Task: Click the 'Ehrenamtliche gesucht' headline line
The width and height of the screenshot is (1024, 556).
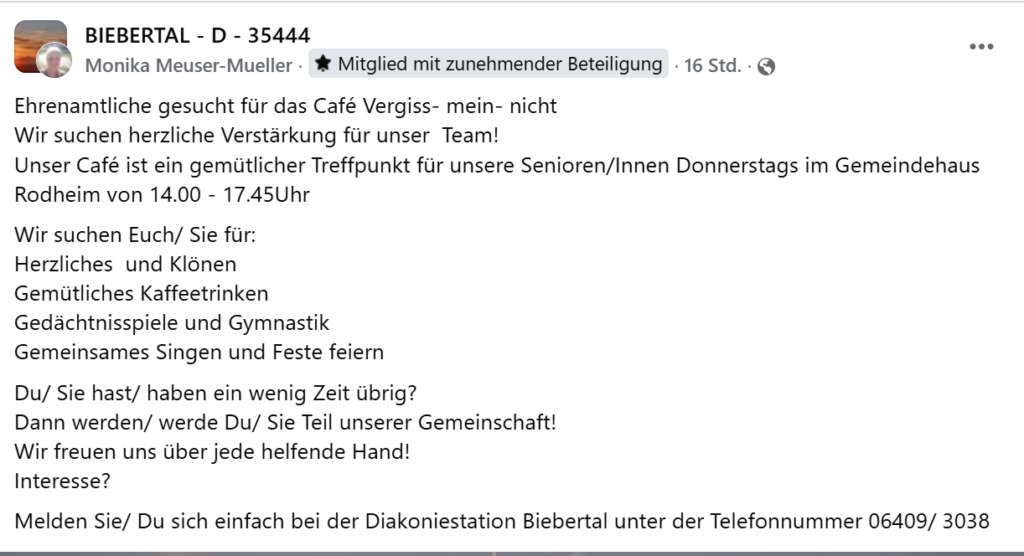Action: click(x=285, y=105)
